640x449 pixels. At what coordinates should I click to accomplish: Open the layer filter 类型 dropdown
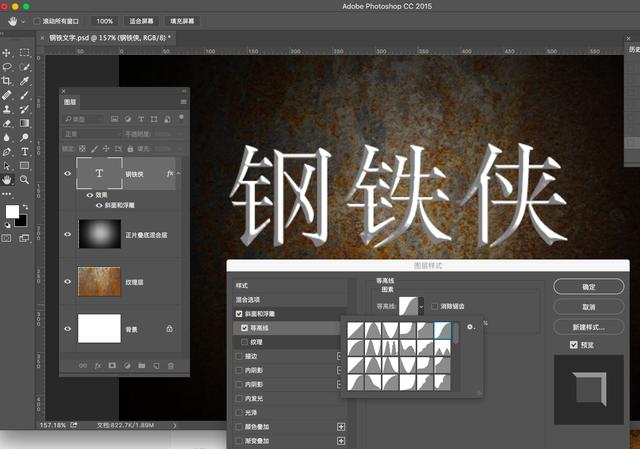tap(84, 119)
